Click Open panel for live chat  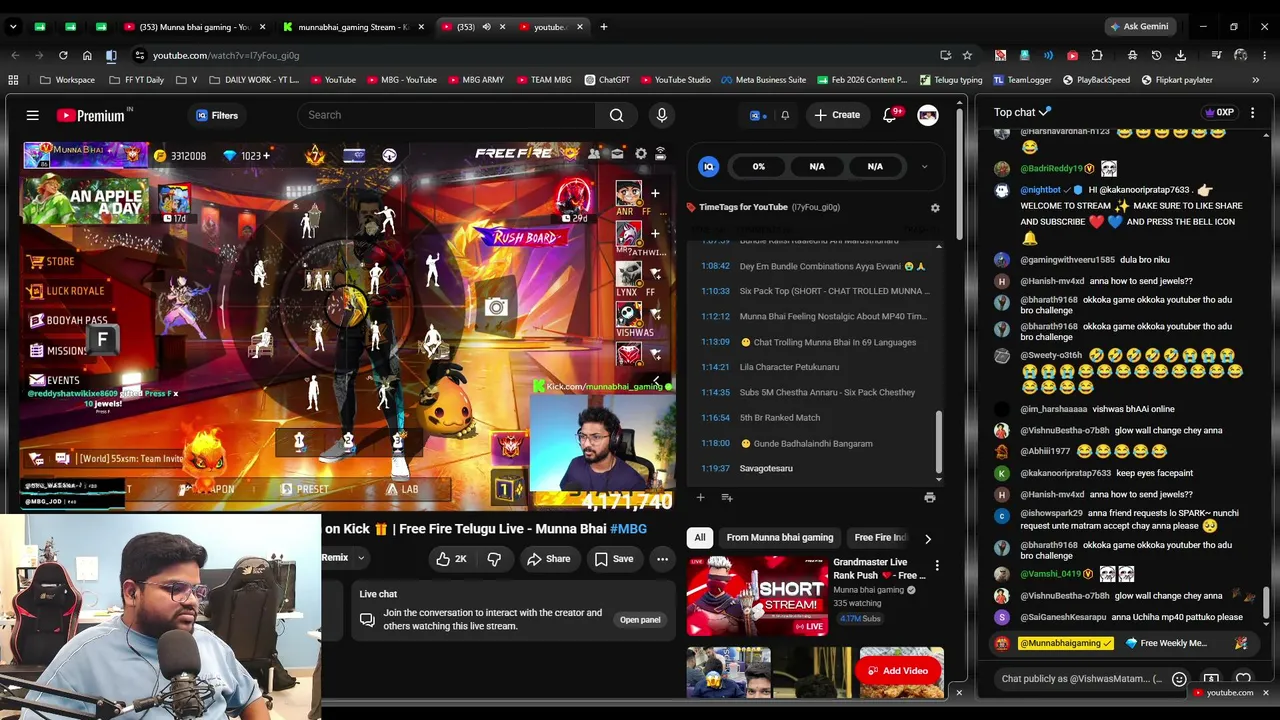click(x=640, y=620)
